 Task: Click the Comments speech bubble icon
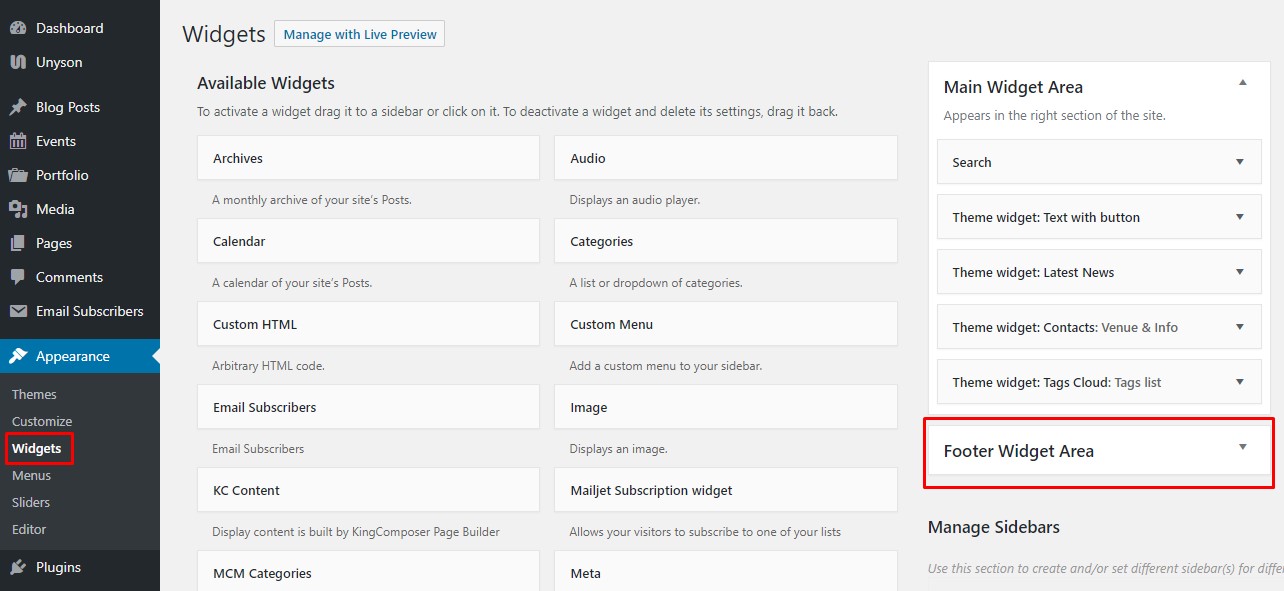tap(18, 277)
